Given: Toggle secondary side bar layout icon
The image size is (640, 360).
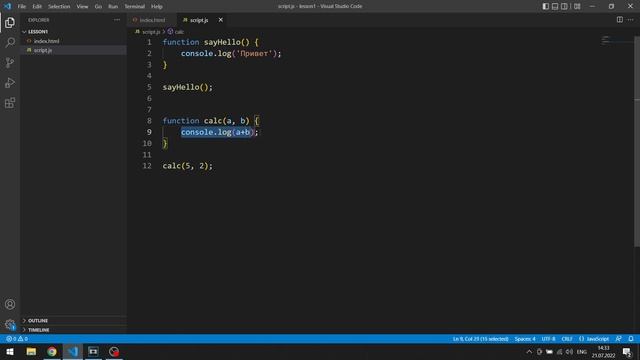Looking at the screenshot, I should pos(564,6).
